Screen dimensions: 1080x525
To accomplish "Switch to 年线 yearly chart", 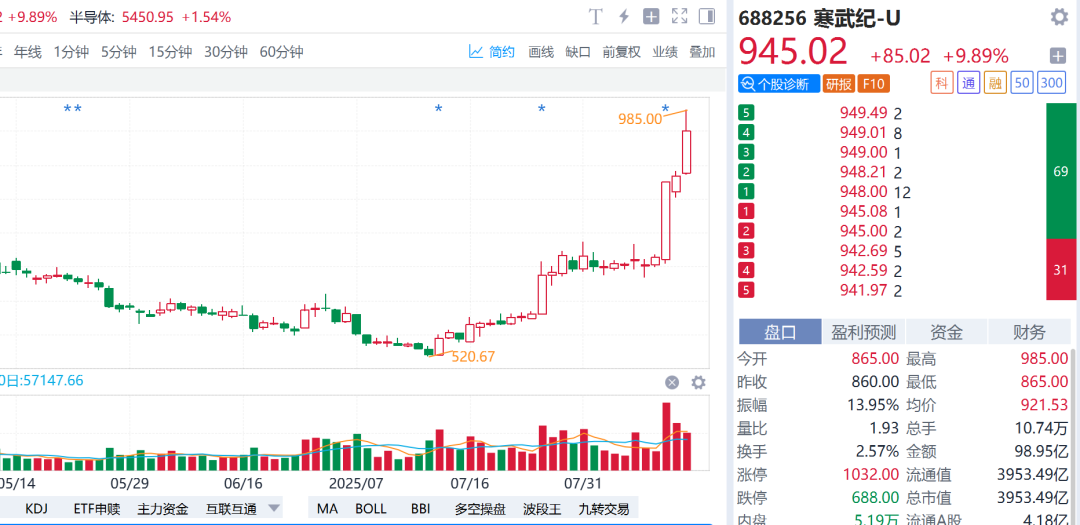I will click(x=28, y=52).
